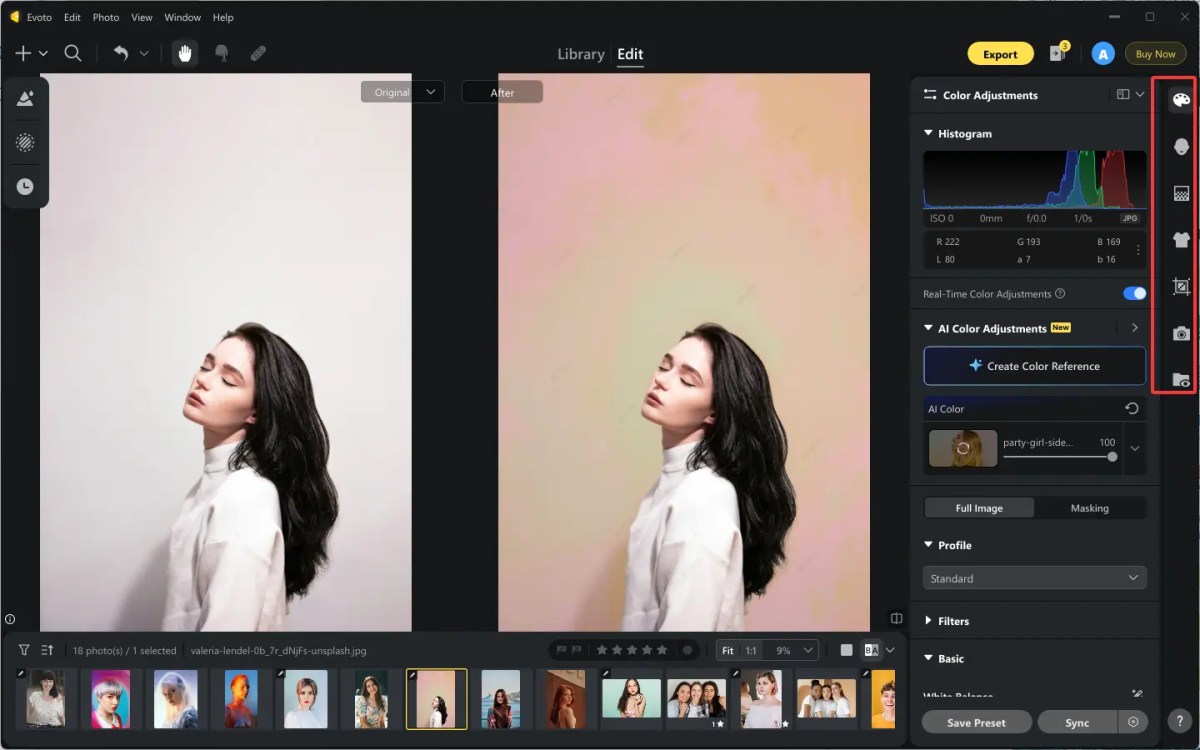Open the clothing adjustment shirt icon
The height and width of the screenshot is (750, 1200).
tap(1180, 240)
